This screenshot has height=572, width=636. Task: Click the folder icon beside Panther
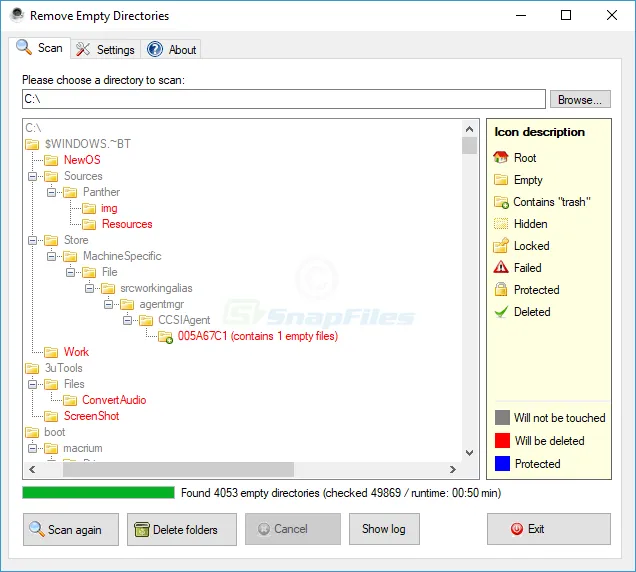(70, 192)
